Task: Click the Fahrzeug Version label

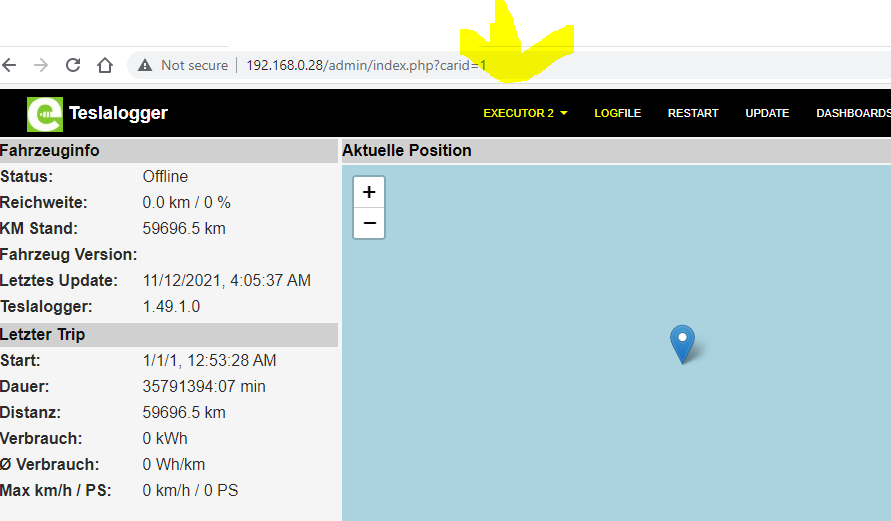Action: [x=69, y=255]
